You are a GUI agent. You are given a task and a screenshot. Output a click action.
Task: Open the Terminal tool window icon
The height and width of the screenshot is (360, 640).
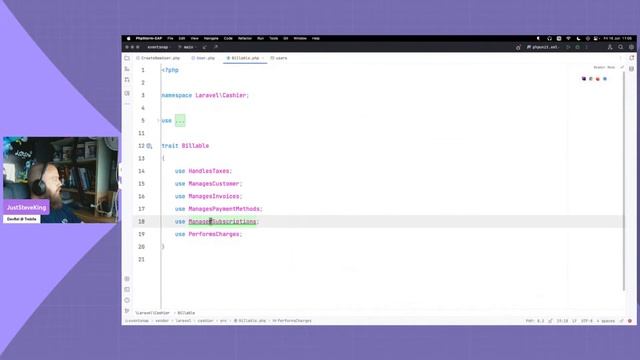click(x=127, y=289)
